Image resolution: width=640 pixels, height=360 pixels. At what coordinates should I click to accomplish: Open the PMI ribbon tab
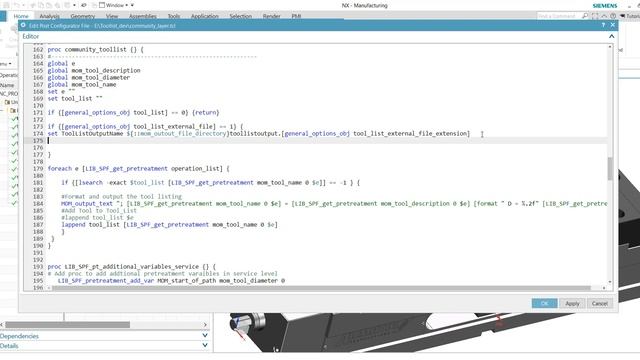tap(296, 16)
